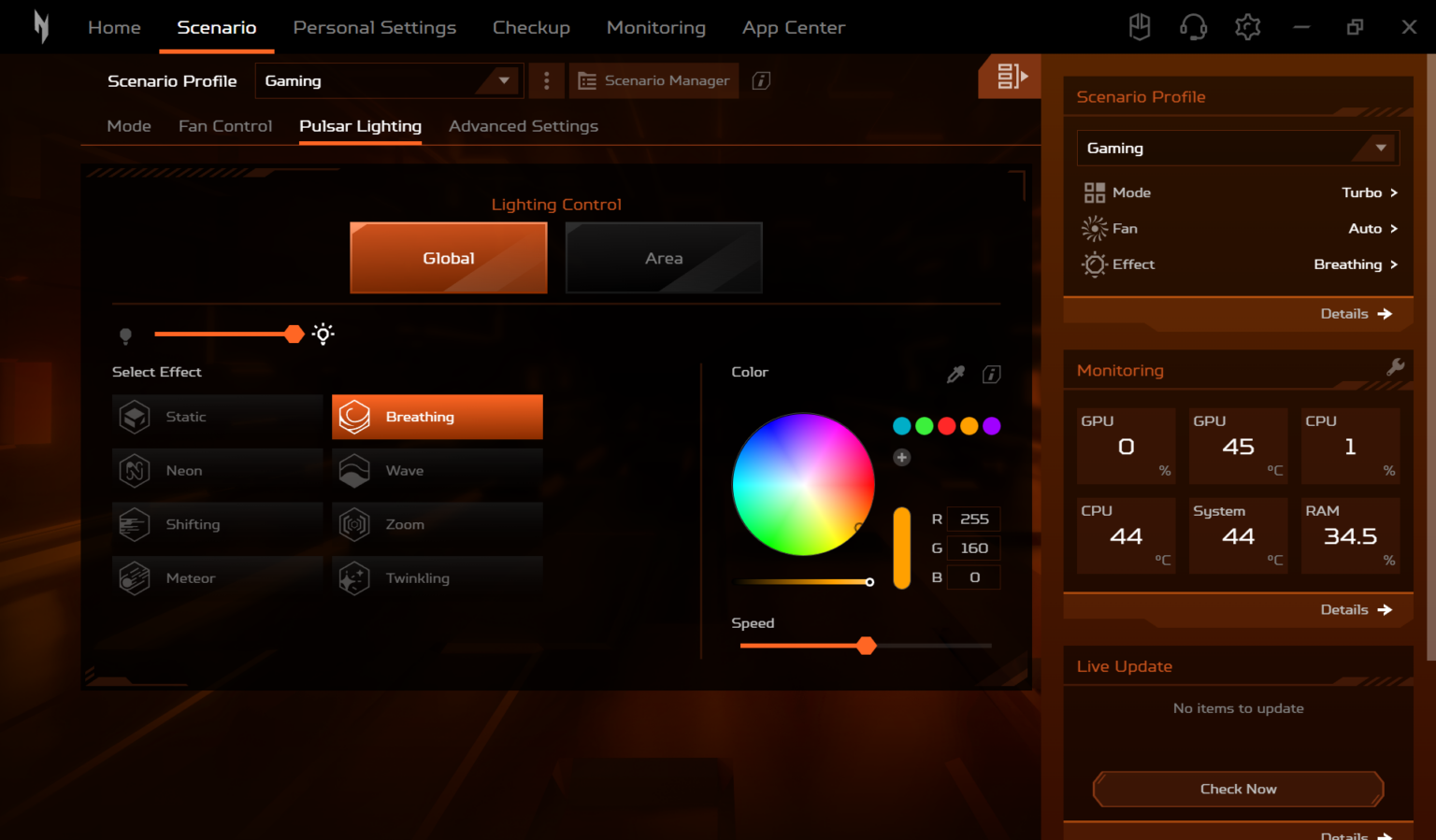Viewport: 1436px width, 840px height.
Task: Open the settings gear icon
Action: coord(1247,28)
